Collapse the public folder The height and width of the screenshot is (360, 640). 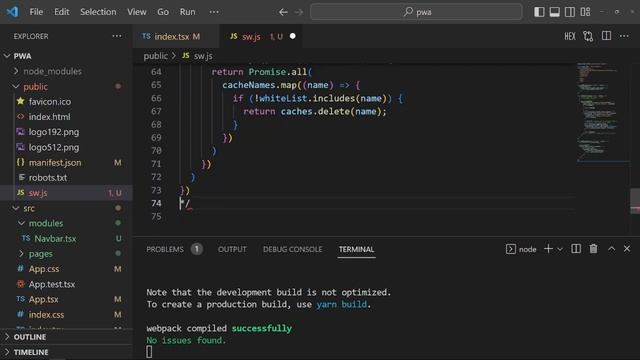66,87
